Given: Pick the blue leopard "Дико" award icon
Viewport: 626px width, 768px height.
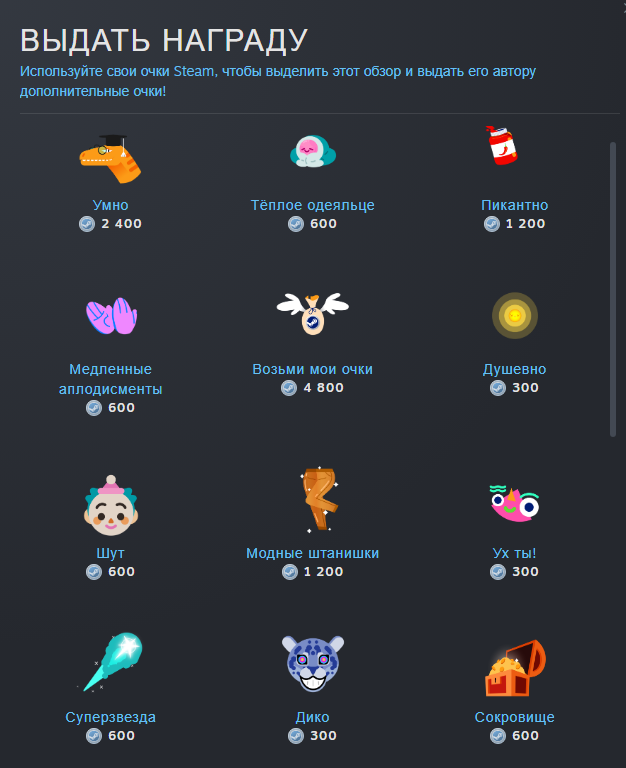Looking at the screenshot, I should point(313,664).
